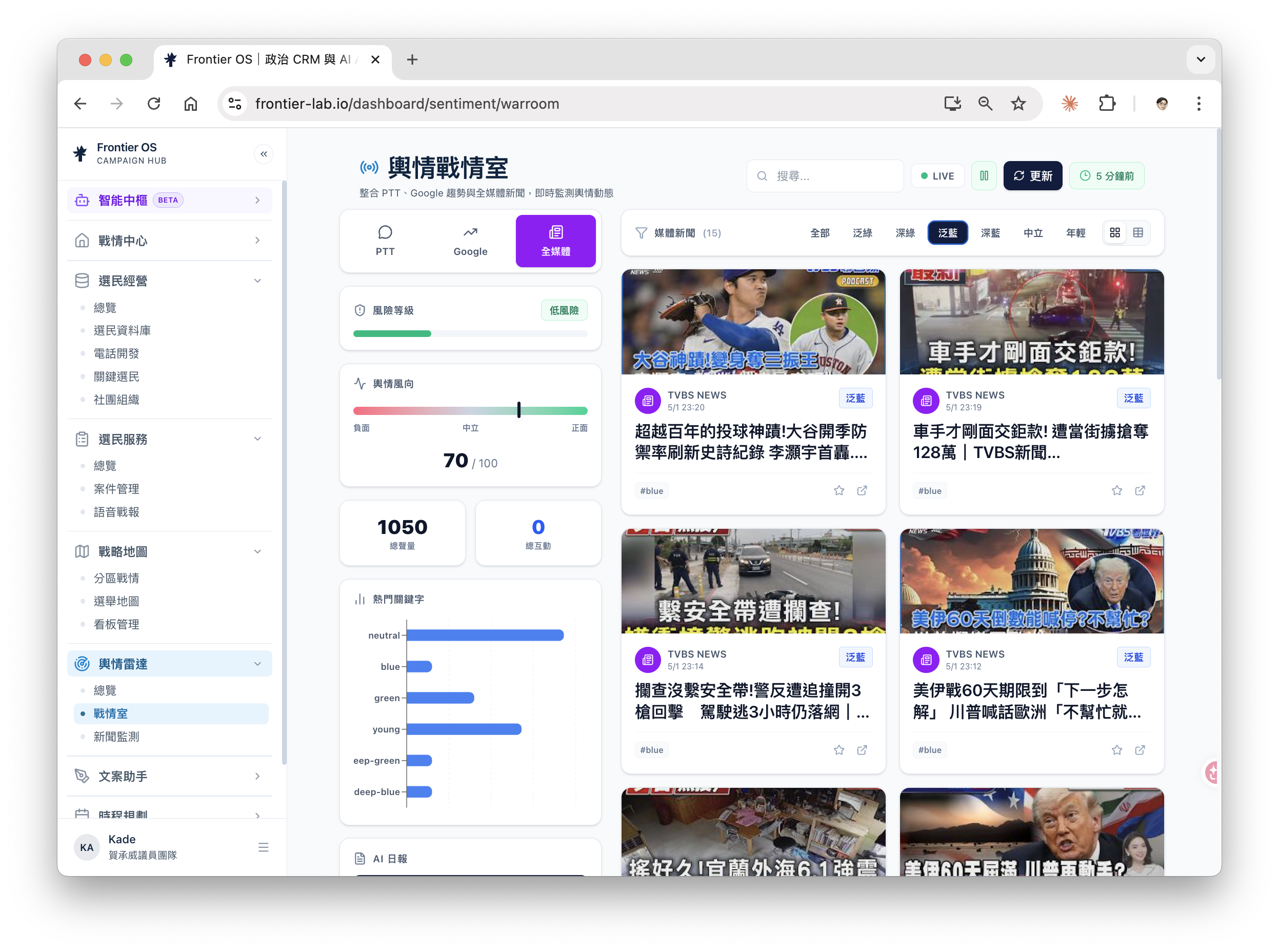Filter news by 年輕
1279x952 pixels.
pyautogui.click(x=1075, y=233)
